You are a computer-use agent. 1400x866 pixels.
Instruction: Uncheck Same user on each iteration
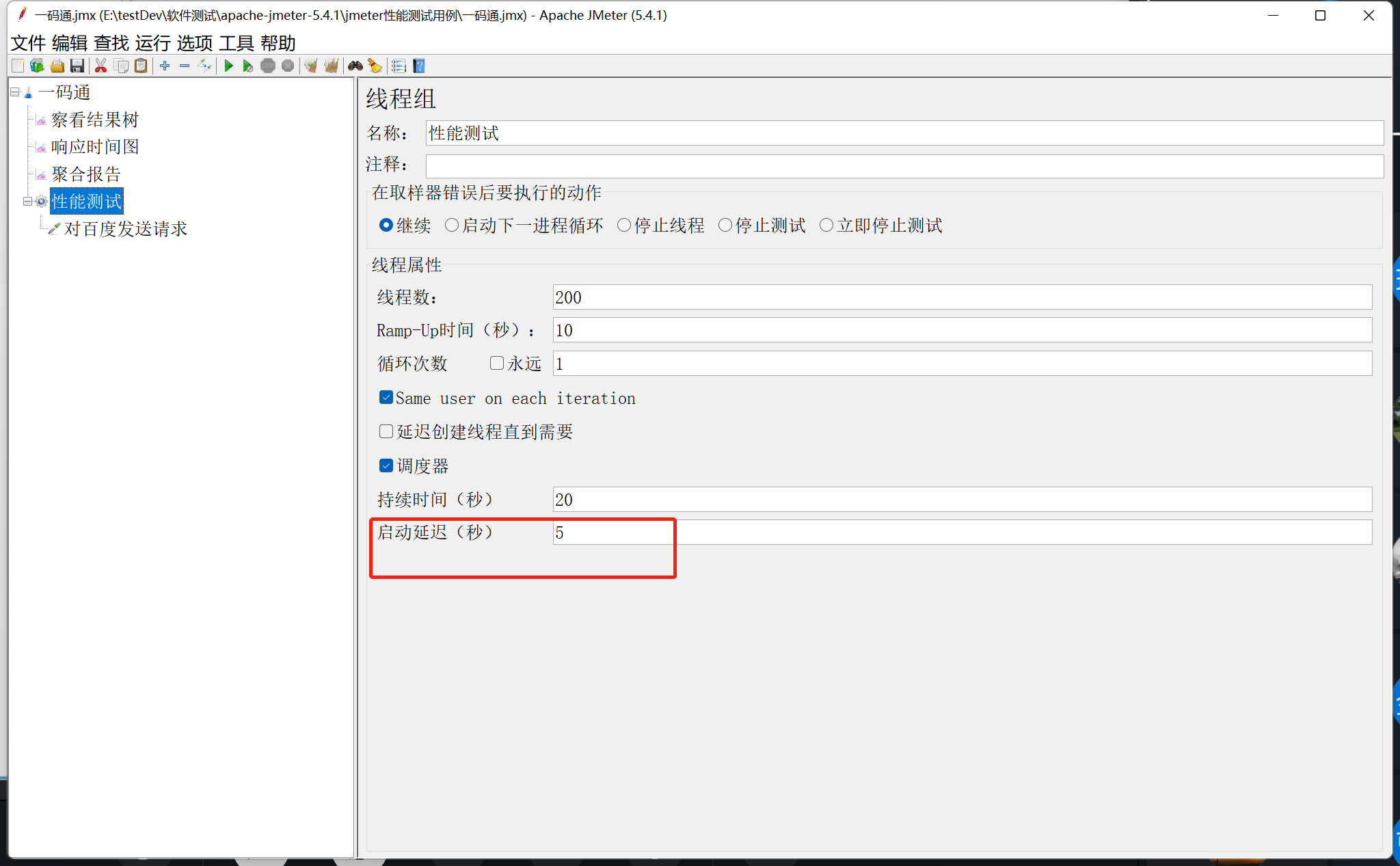(x=386, y=398)
